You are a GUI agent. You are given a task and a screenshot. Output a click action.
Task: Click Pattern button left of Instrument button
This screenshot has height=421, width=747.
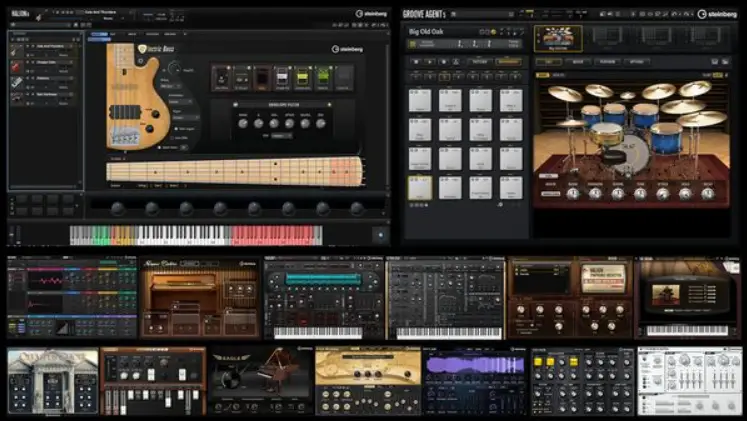point(479,62)
